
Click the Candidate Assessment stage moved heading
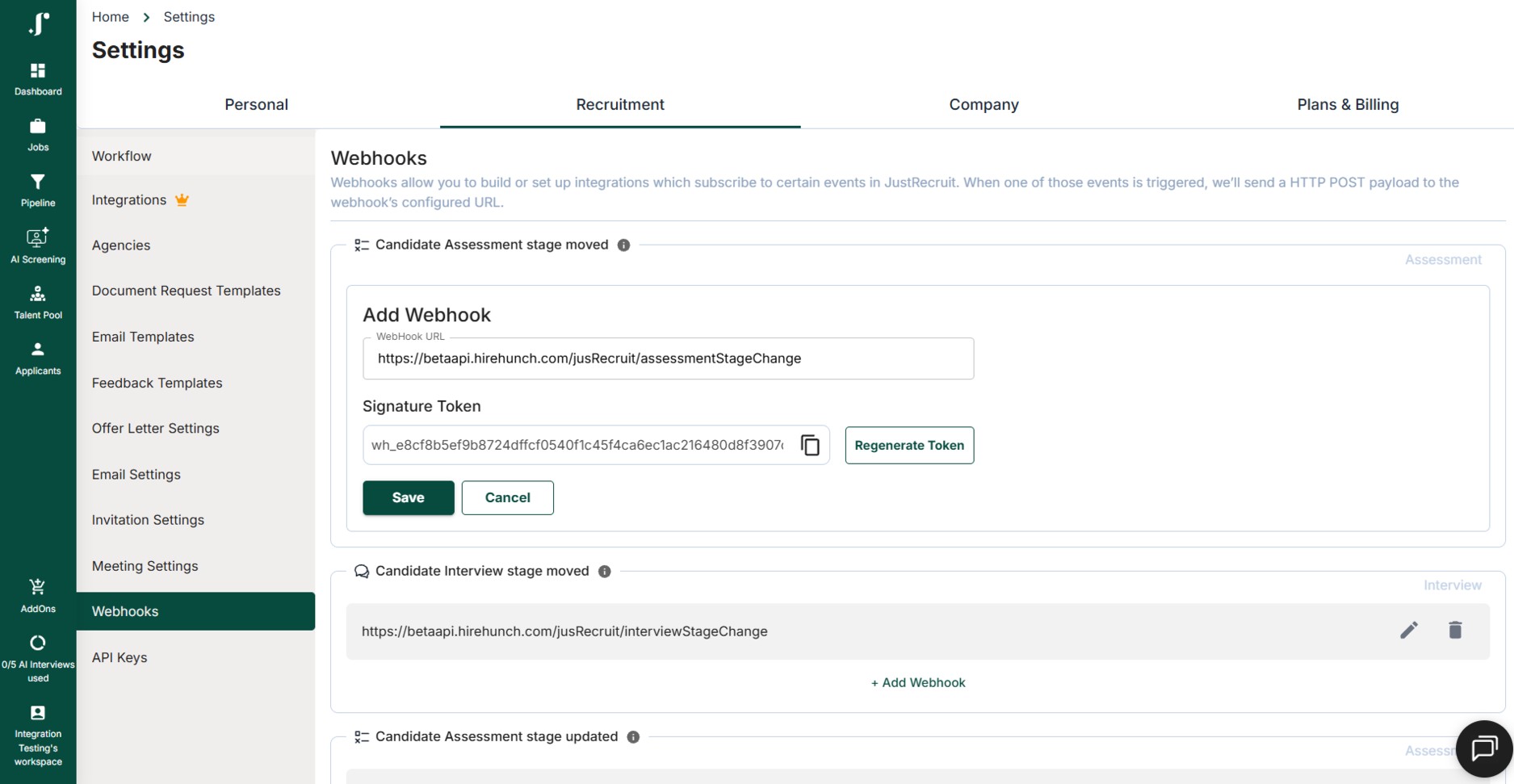coord(492,245)
